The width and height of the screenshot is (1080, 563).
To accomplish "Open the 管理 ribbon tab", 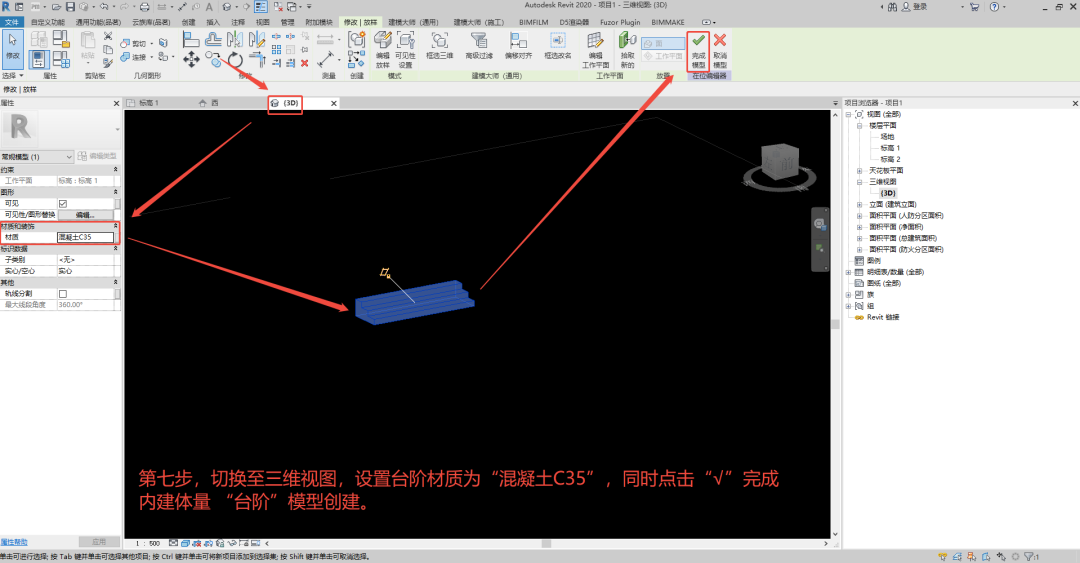I will (x=287, y=22).
